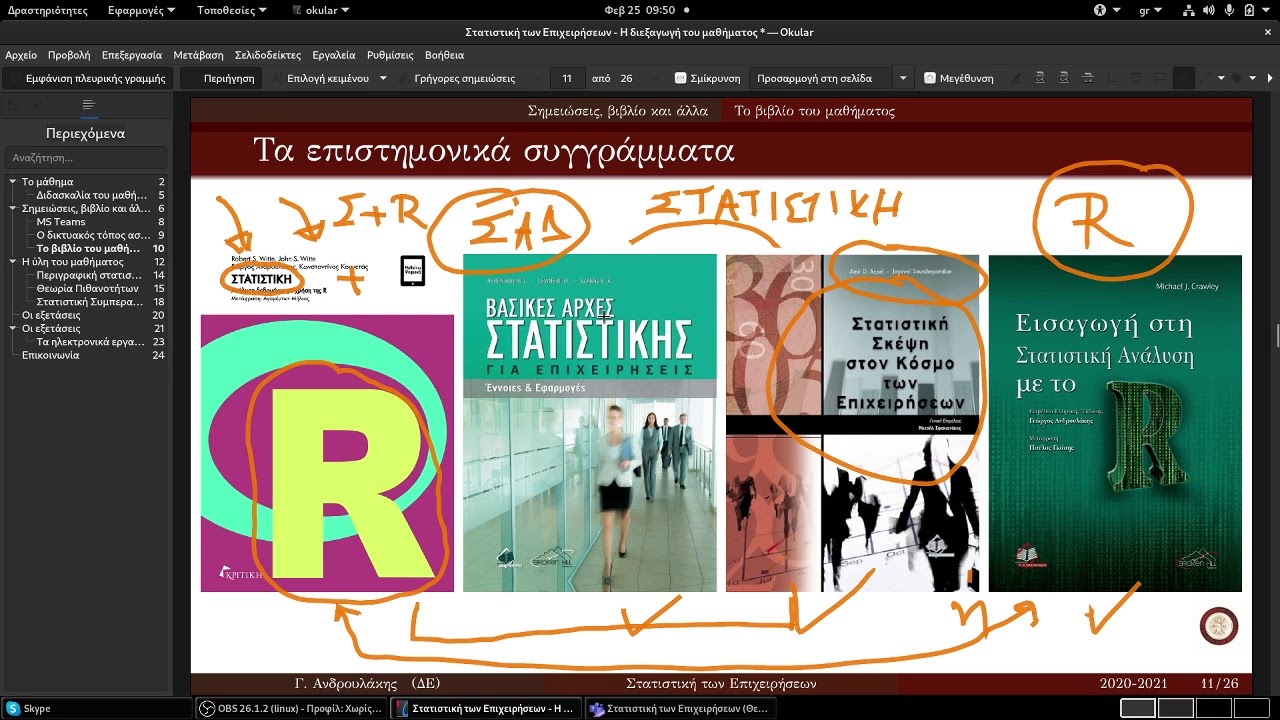Follow slide header link Το βιβλίο του μαθήματος
This screenshot has width=1280, height=720.
814,111
